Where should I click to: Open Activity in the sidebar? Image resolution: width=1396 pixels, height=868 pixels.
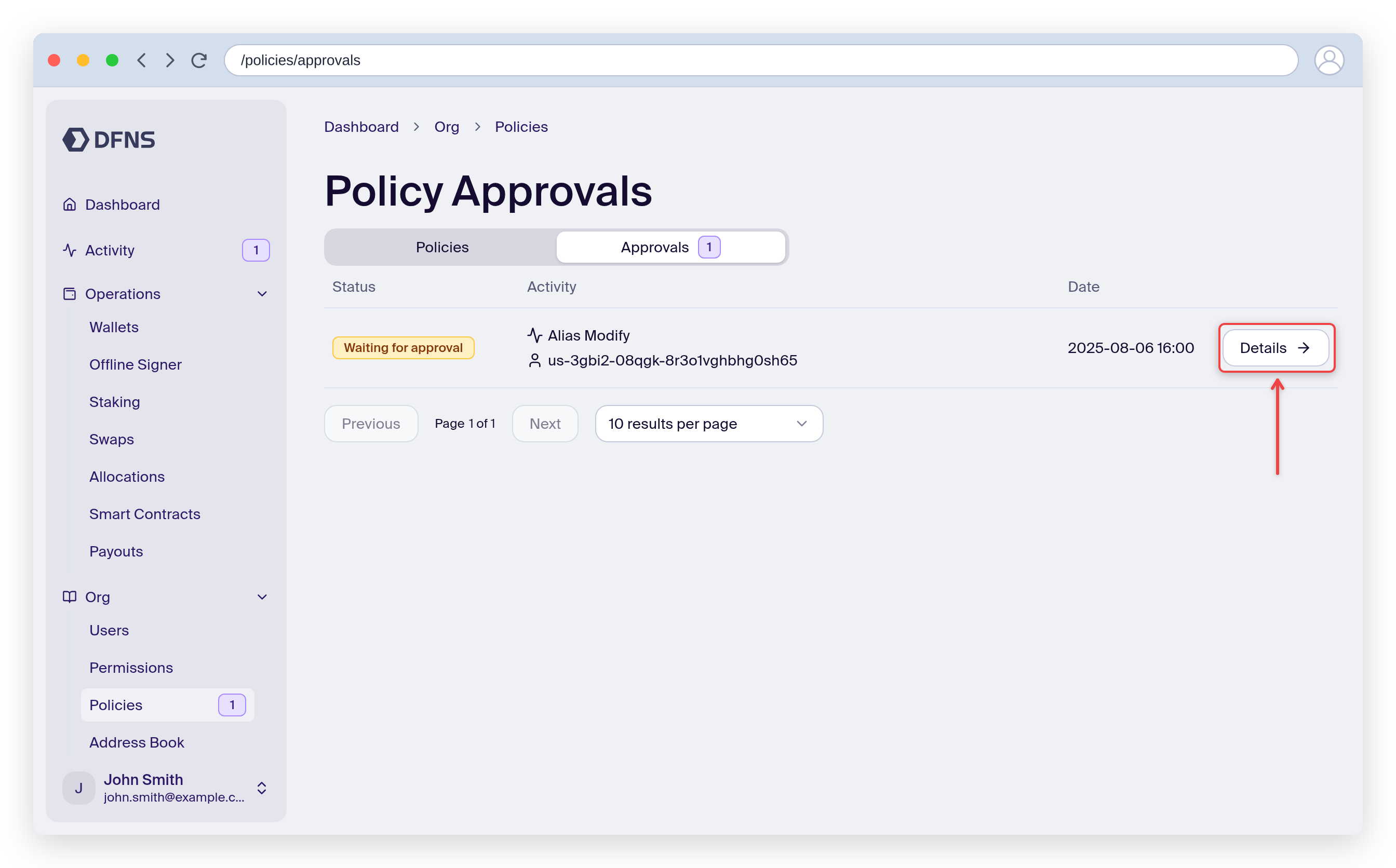point(110,250)
